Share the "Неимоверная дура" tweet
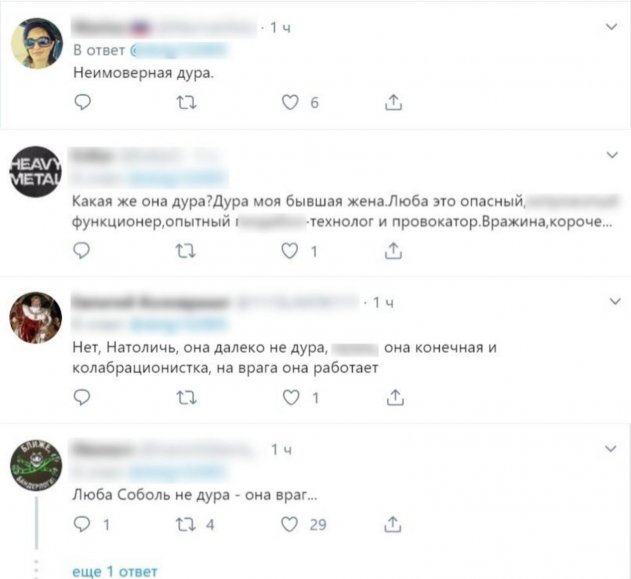This screenshot has width=631, height=579. [394, 102]
